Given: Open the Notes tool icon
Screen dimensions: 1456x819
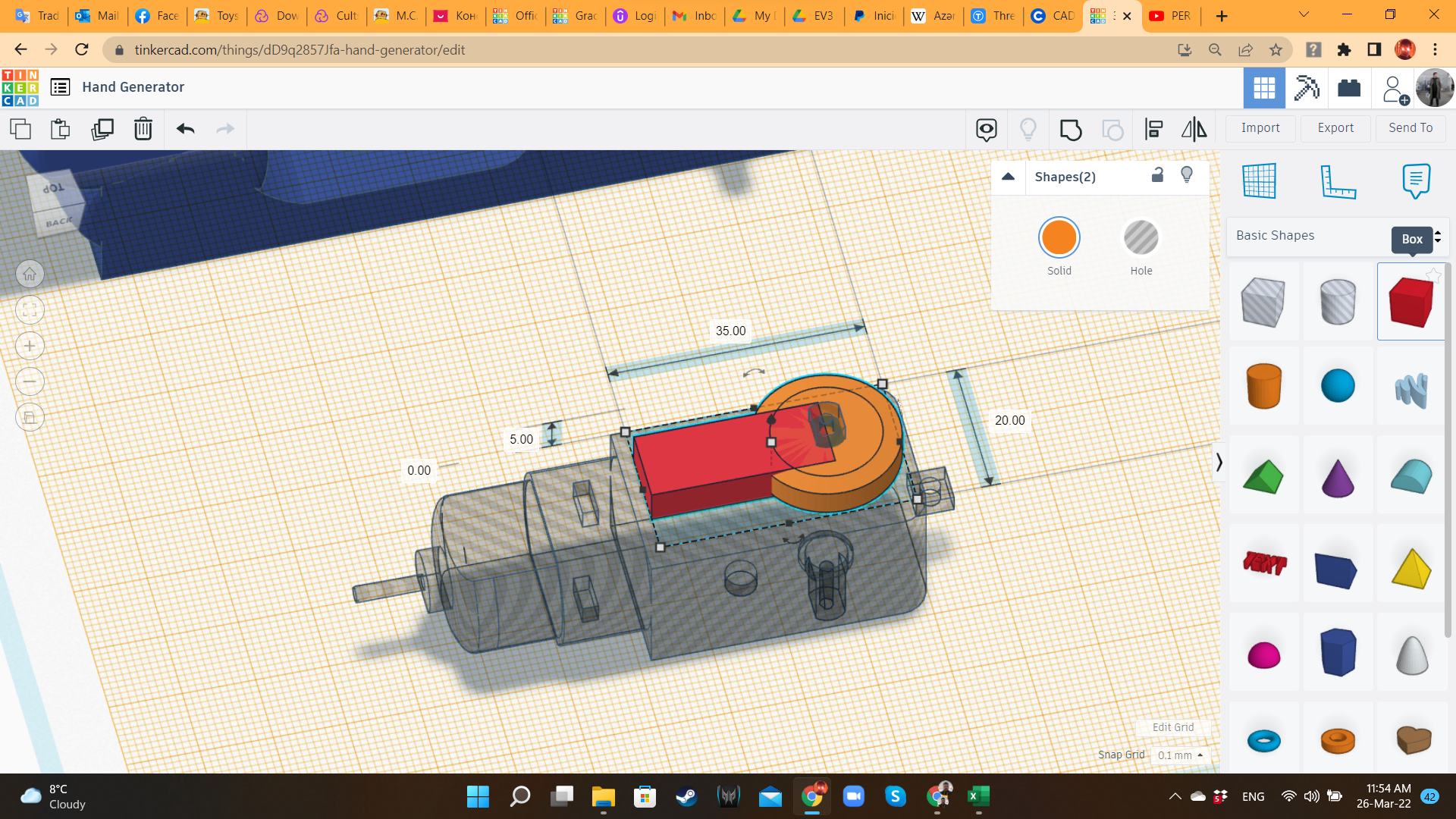Looking at the screenshot, I should [x=1416, y=181].
